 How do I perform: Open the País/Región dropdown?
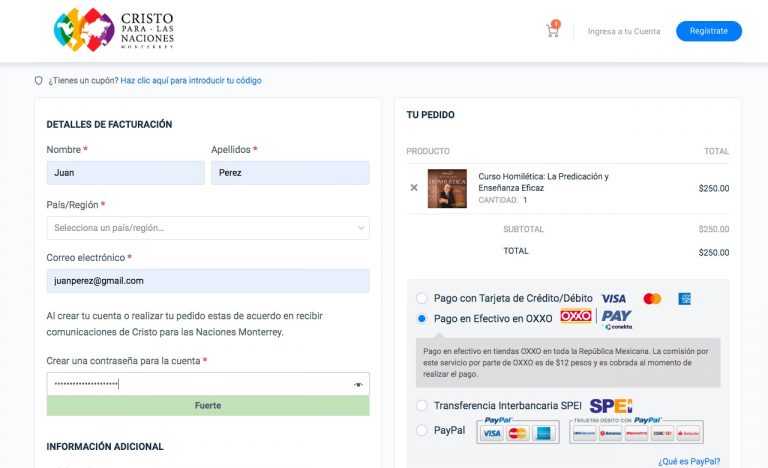coord(208,228)
